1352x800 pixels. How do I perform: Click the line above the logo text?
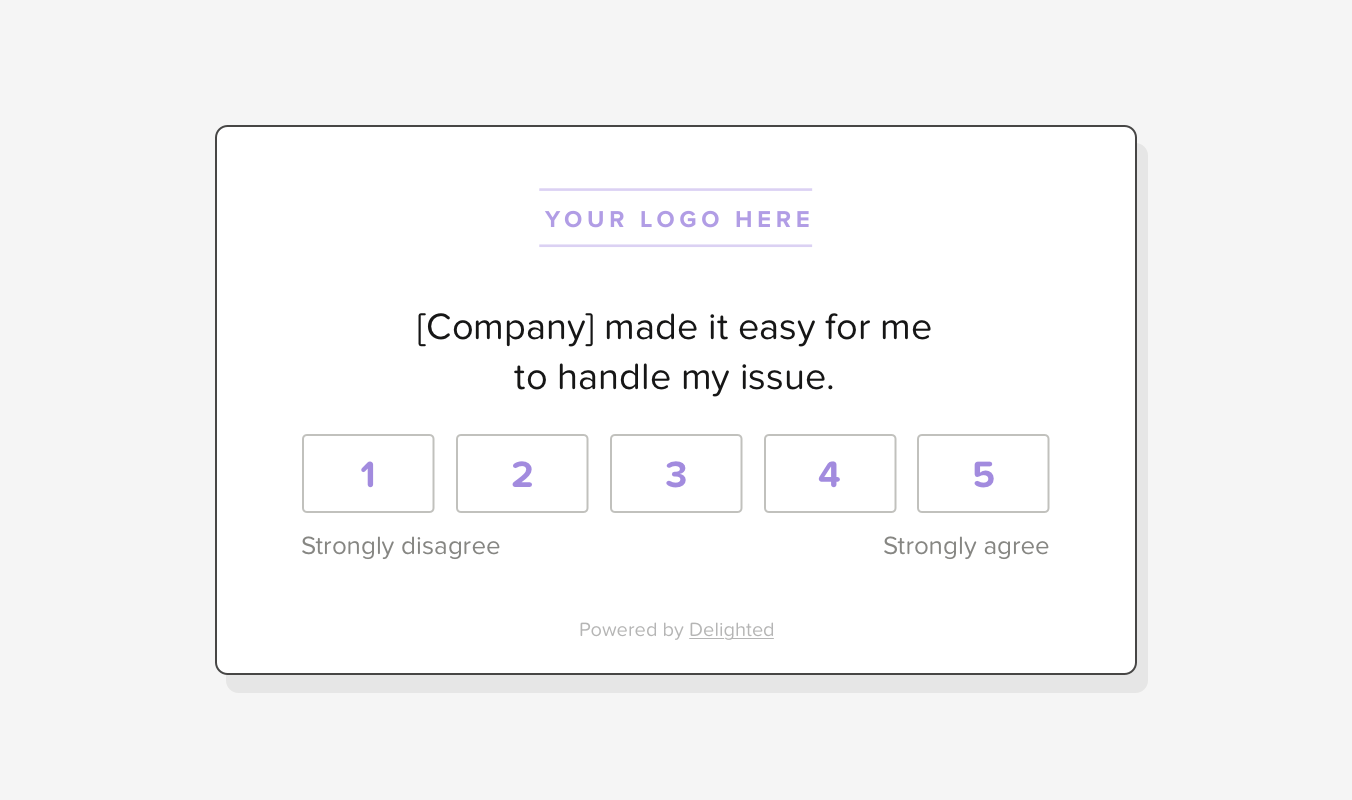click(676, 188)
